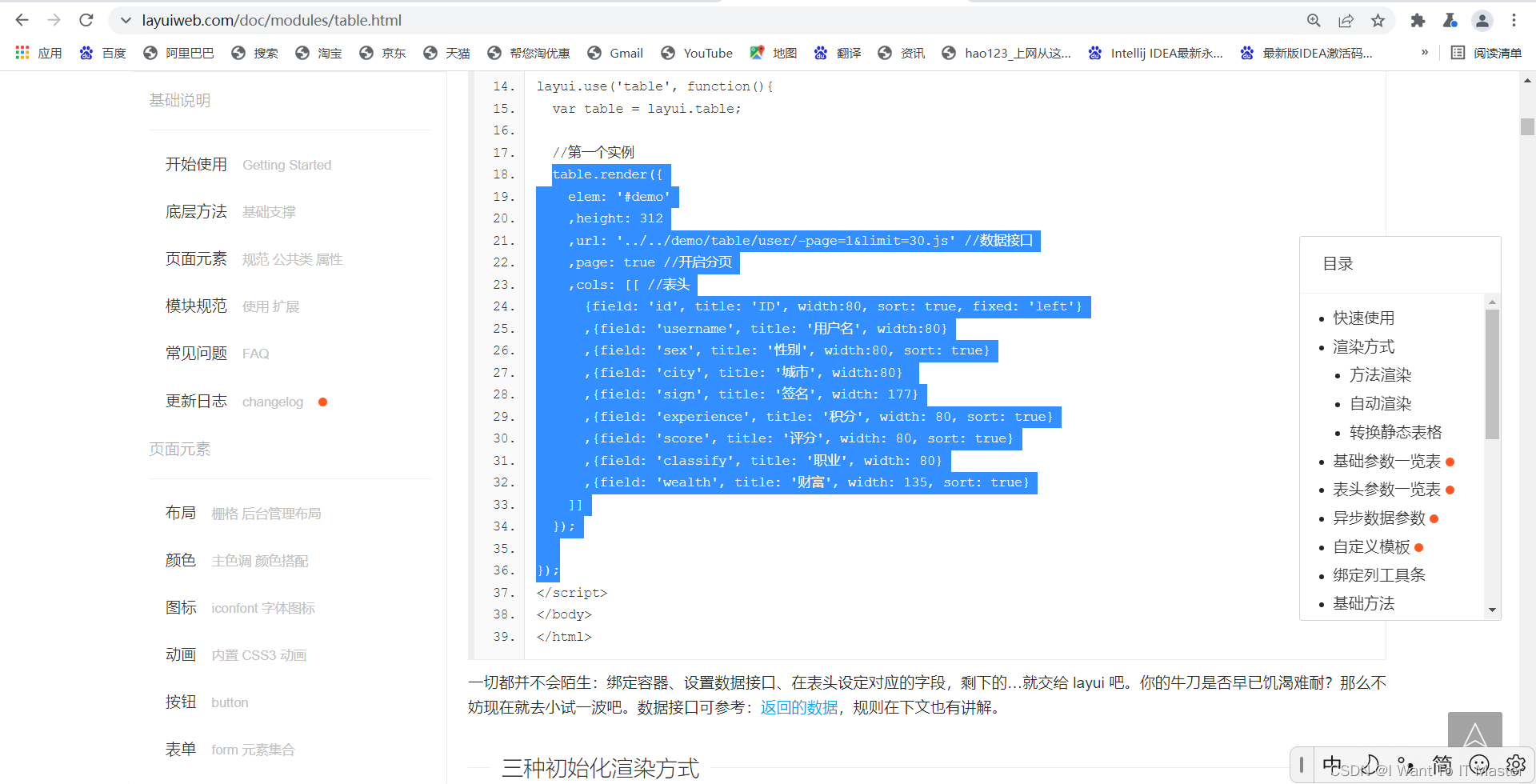Open the 帮您淘优惠 bookmark

pos(529,53)
